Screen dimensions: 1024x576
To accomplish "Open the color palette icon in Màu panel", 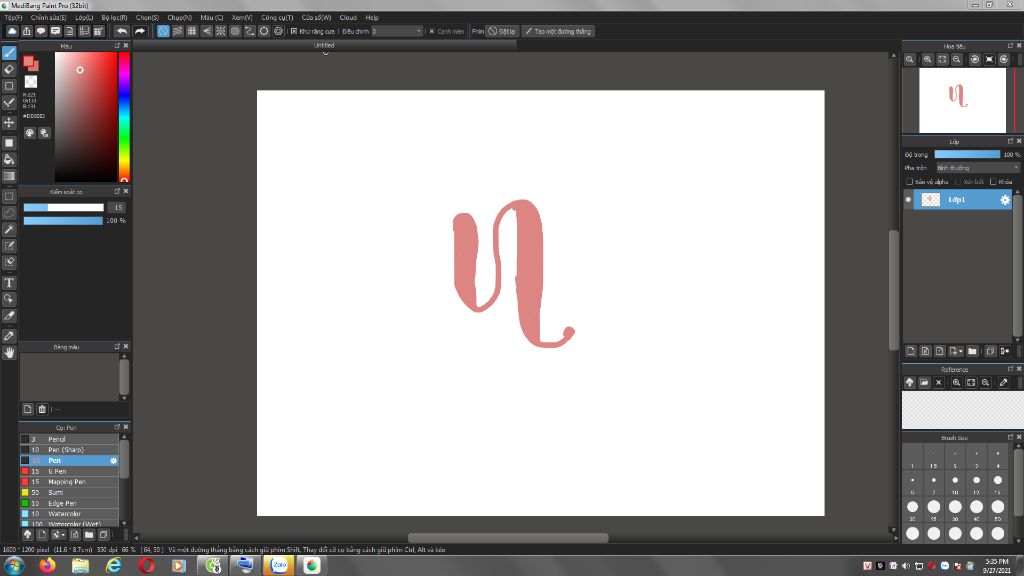I will click(30, 133).
